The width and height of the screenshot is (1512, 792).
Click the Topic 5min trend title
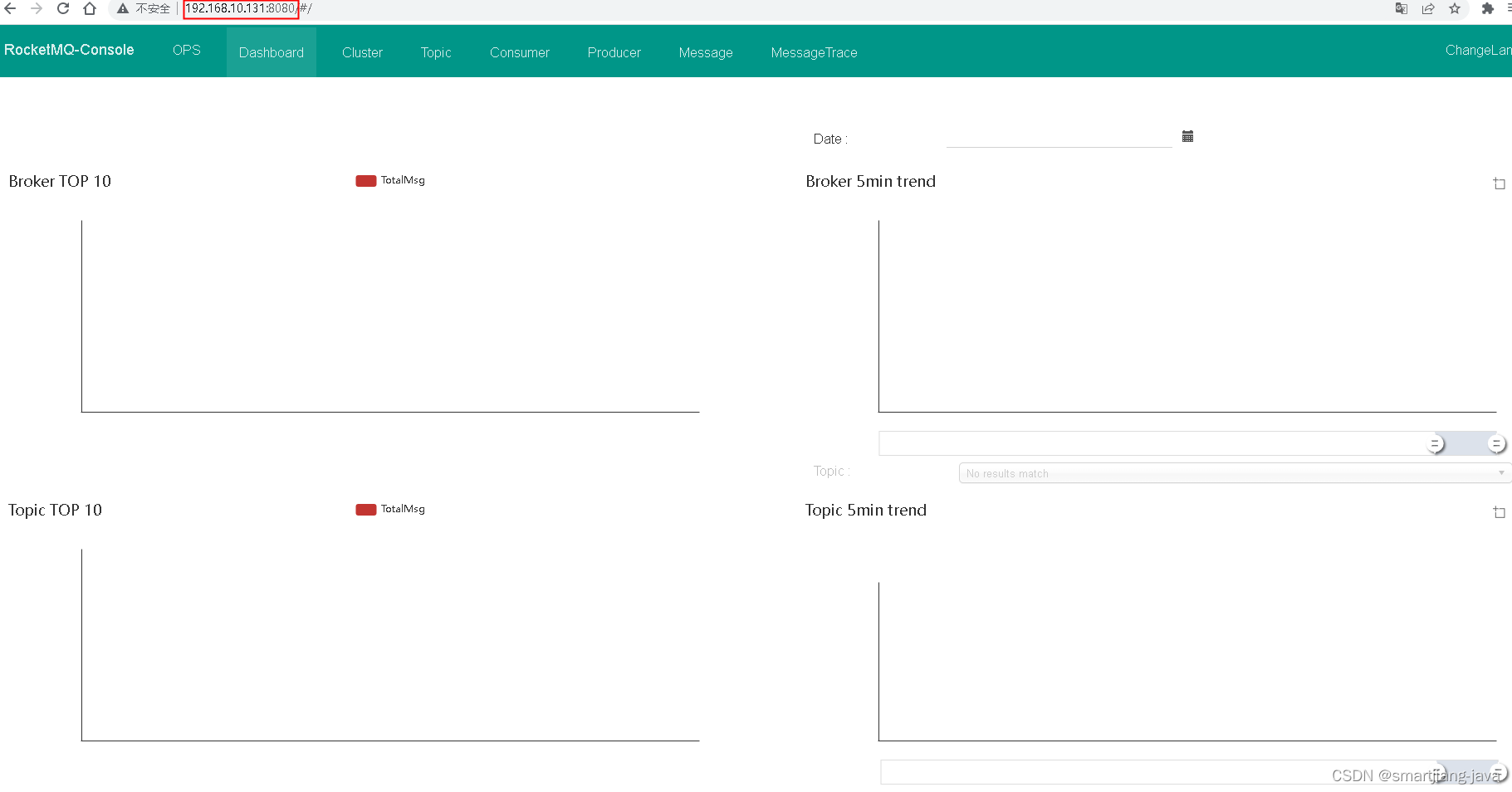(865, 510)
